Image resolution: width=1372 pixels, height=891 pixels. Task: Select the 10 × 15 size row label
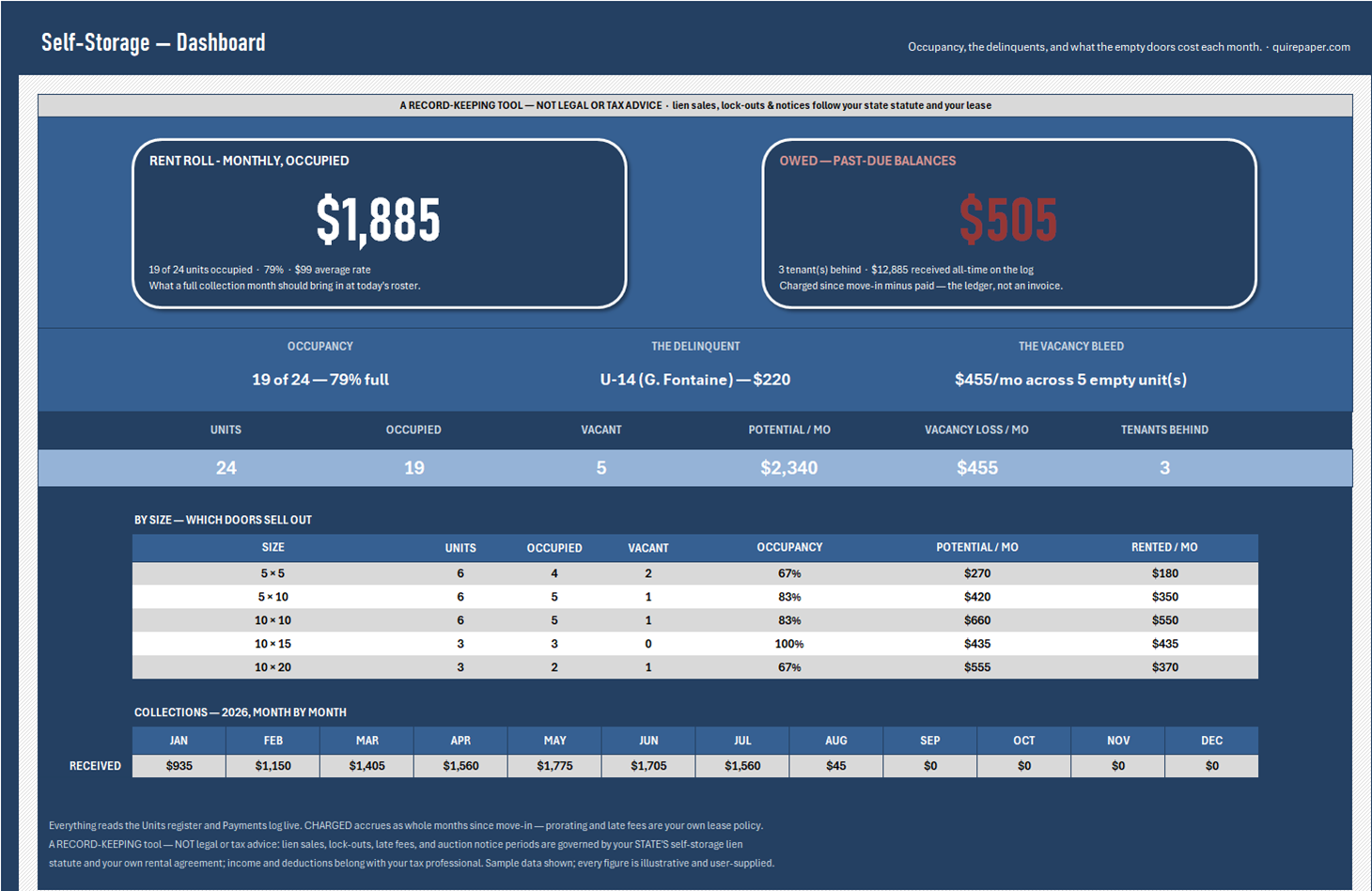coord(273,644)
